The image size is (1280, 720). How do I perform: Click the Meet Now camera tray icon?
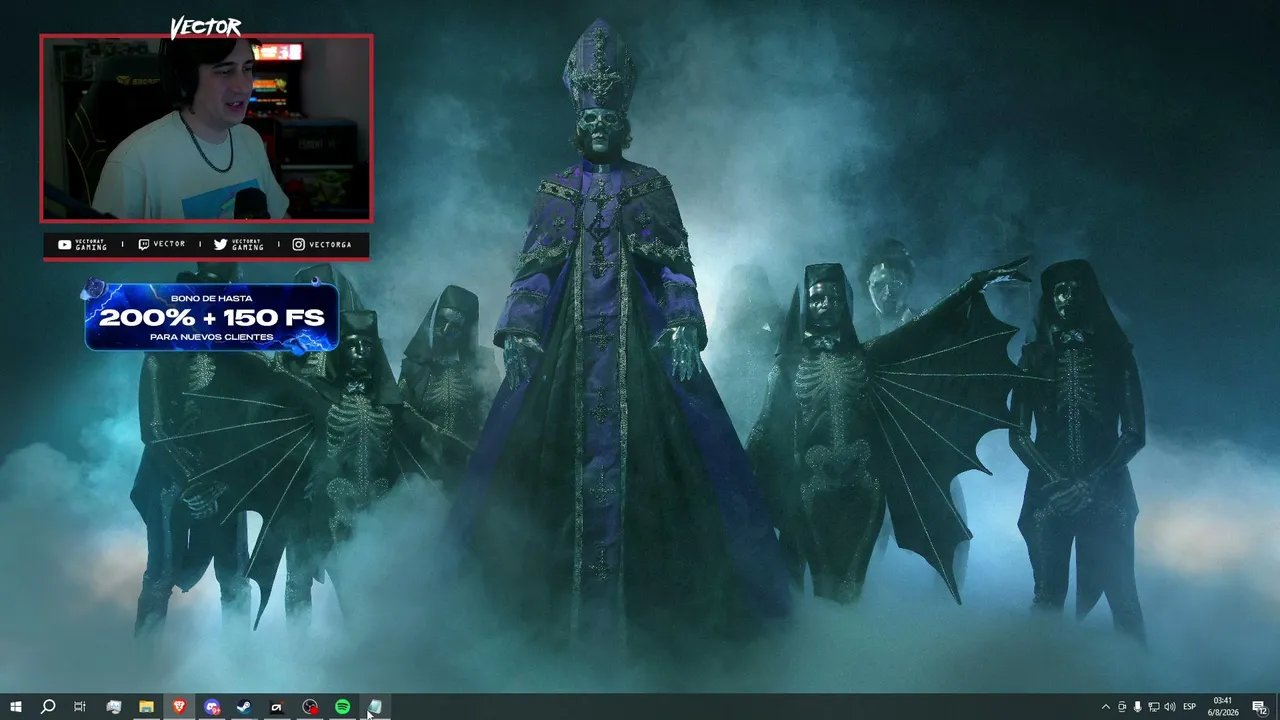[1122, 707]
